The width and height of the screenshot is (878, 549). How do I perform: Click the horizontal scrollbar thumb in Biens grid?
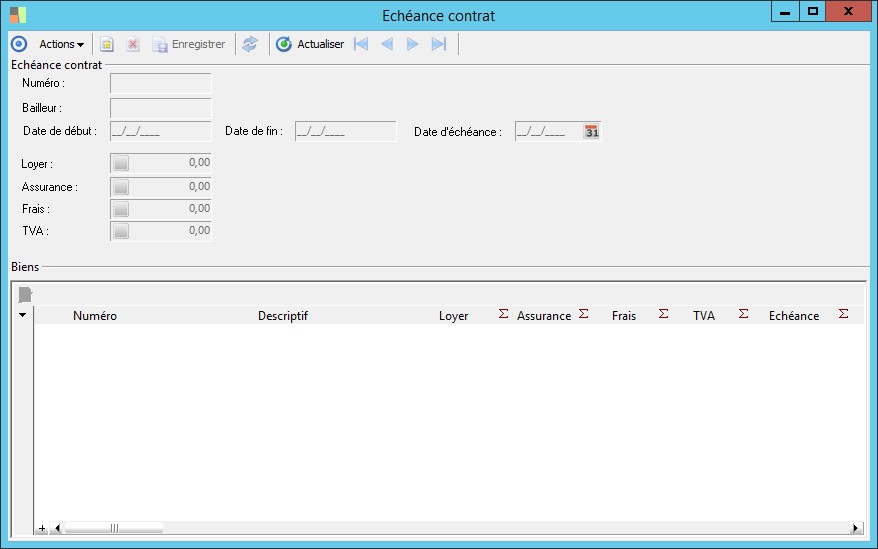[113, 528]
